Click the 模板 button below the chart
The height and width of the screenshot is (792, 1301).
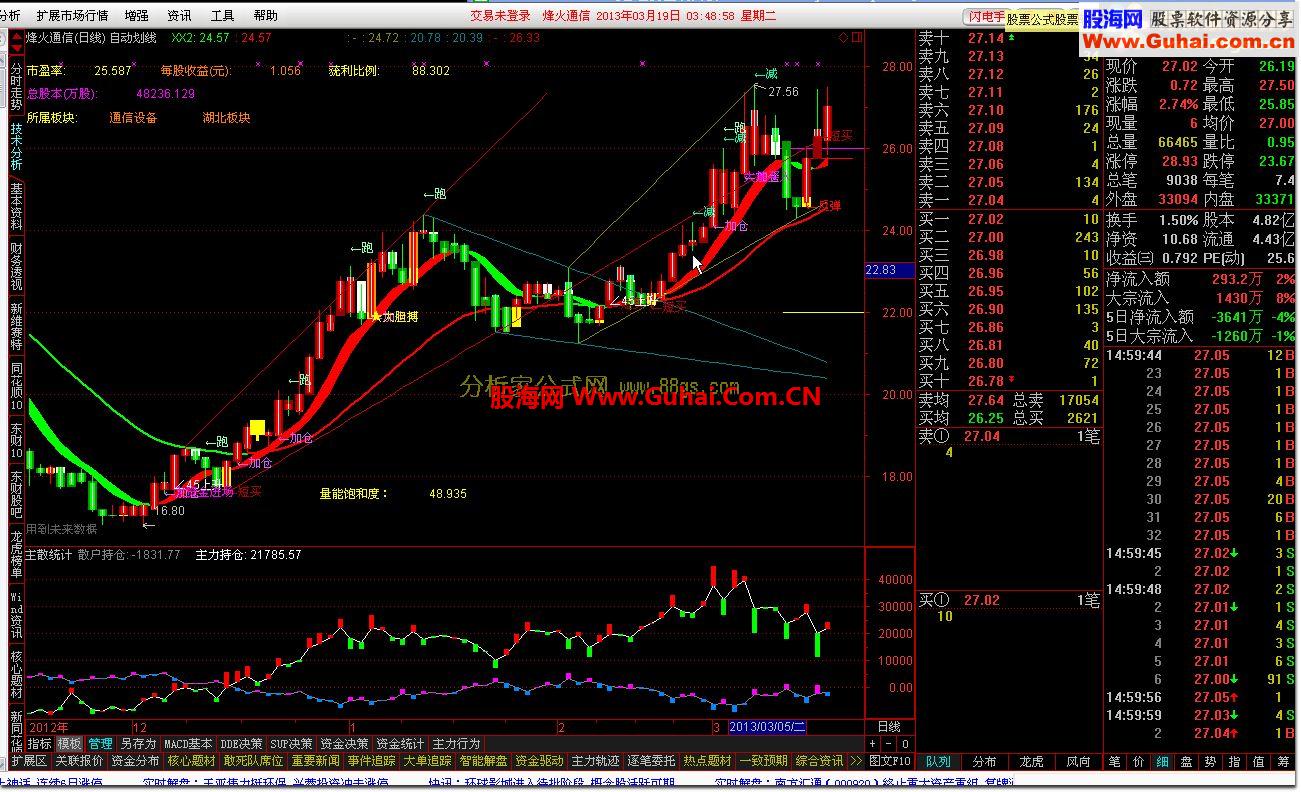[x=70, y=744]
